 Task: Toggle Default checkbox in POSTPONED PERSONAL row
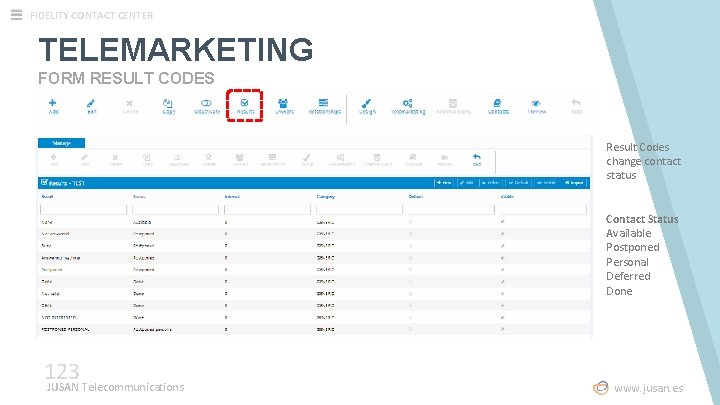point(411,329)
